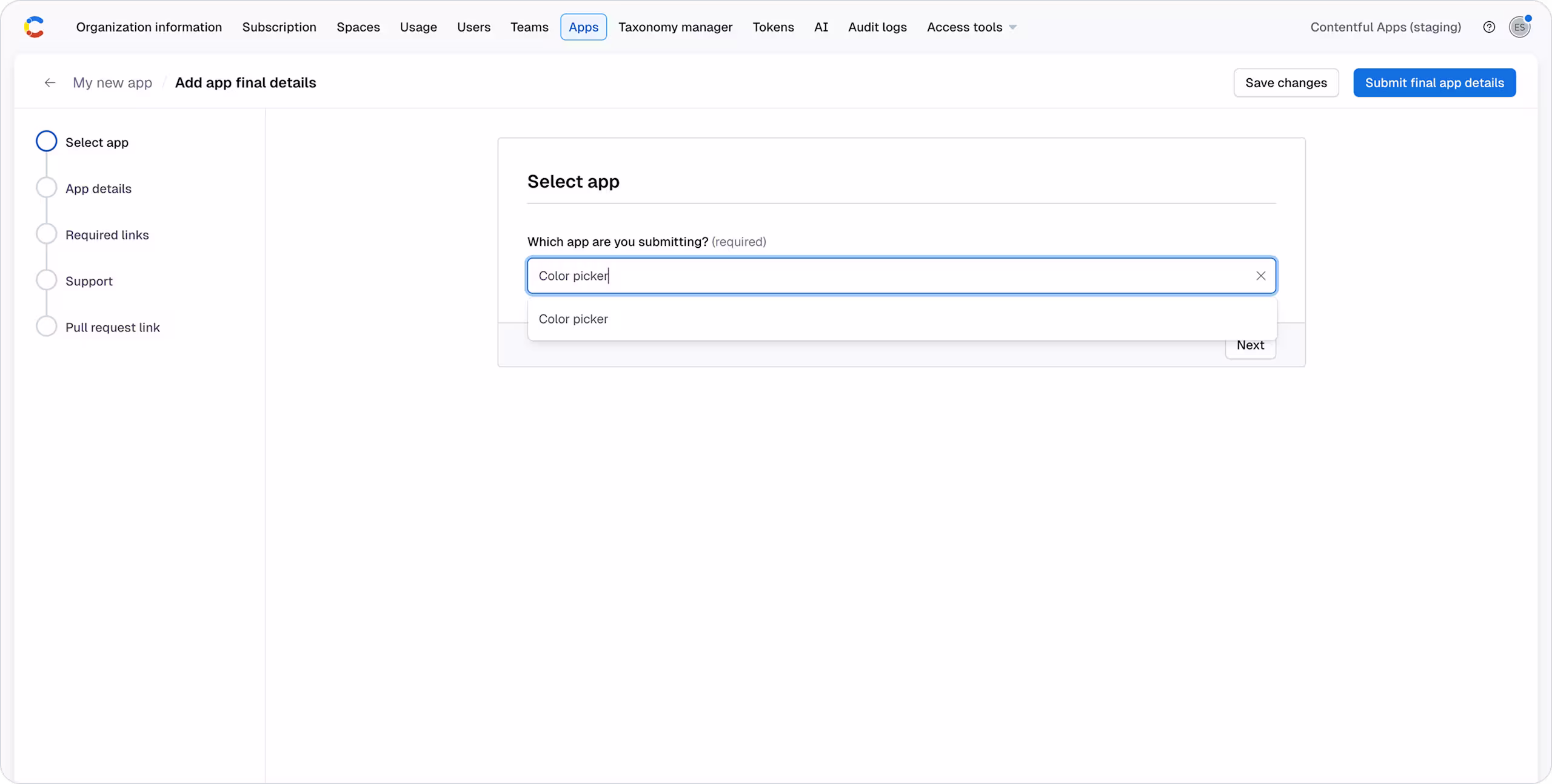Select the App details step circle
The height and width of the screenshot is (784, 1552).
click(47, 188)
